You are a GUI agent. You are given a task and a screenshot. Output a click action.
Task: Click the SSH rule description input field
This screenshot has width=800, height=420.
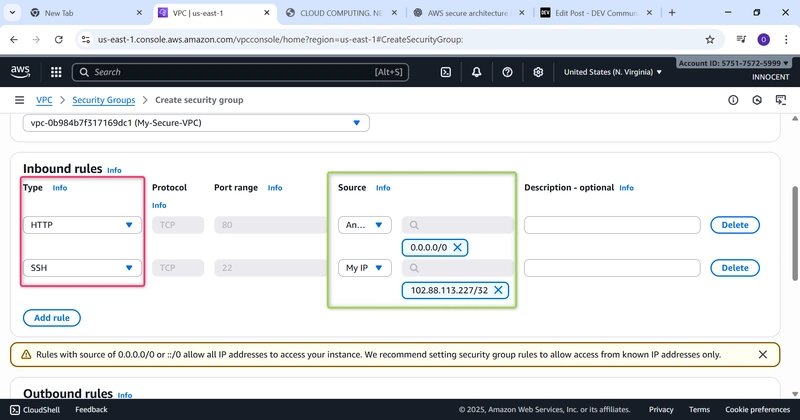(x=611, y=268)
